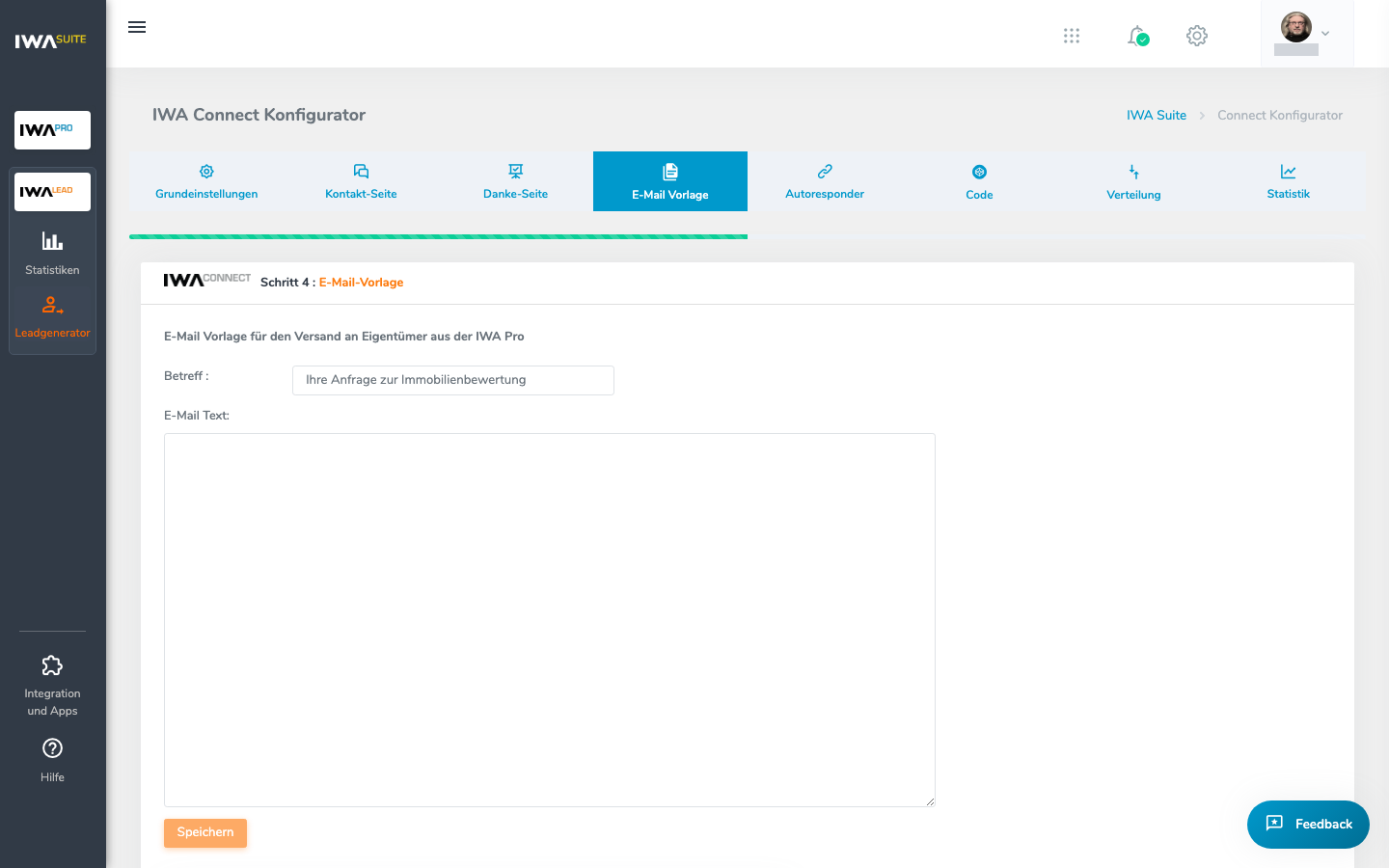Open Leadgenerator in the sidebar
This screenshot has height=868, width=1389.
click(52, 317)
